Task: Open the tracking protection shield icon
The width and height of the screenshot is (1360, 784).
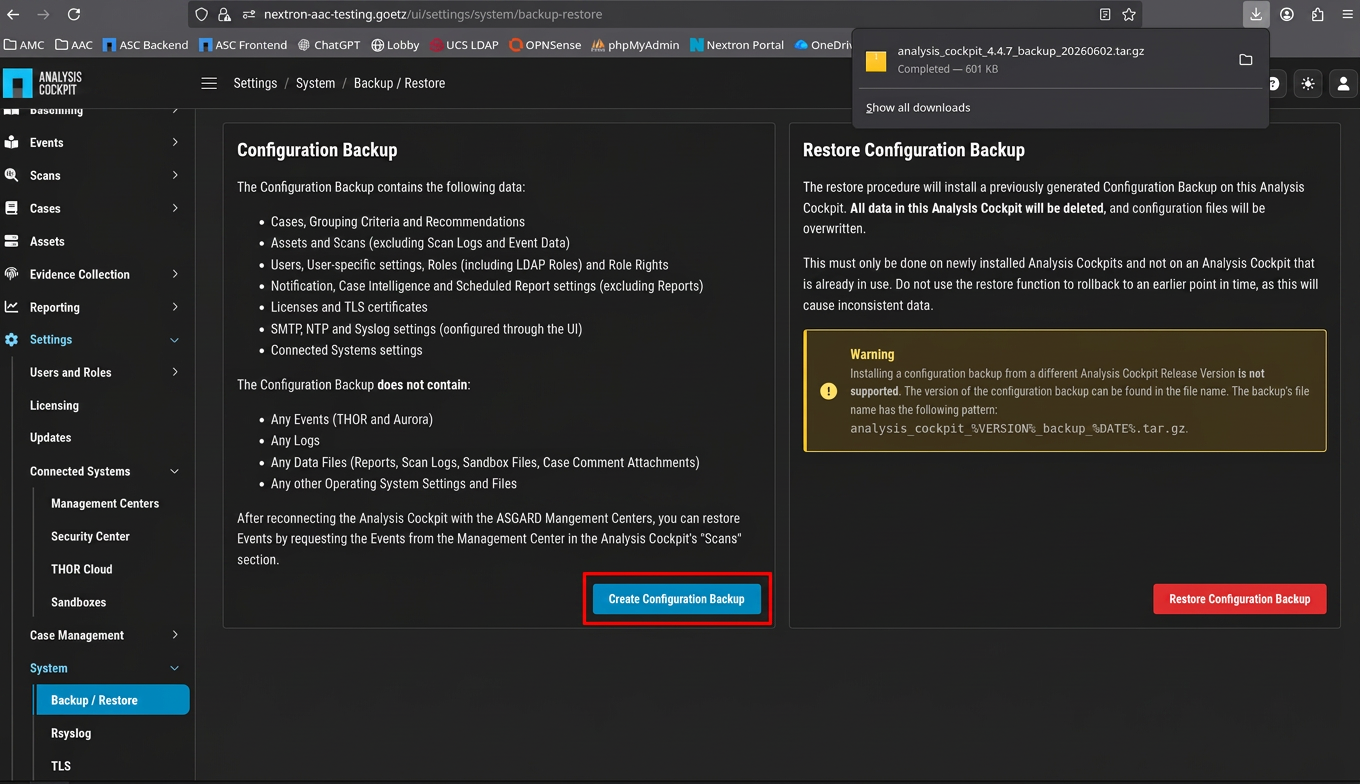Action: pos(201,15)
